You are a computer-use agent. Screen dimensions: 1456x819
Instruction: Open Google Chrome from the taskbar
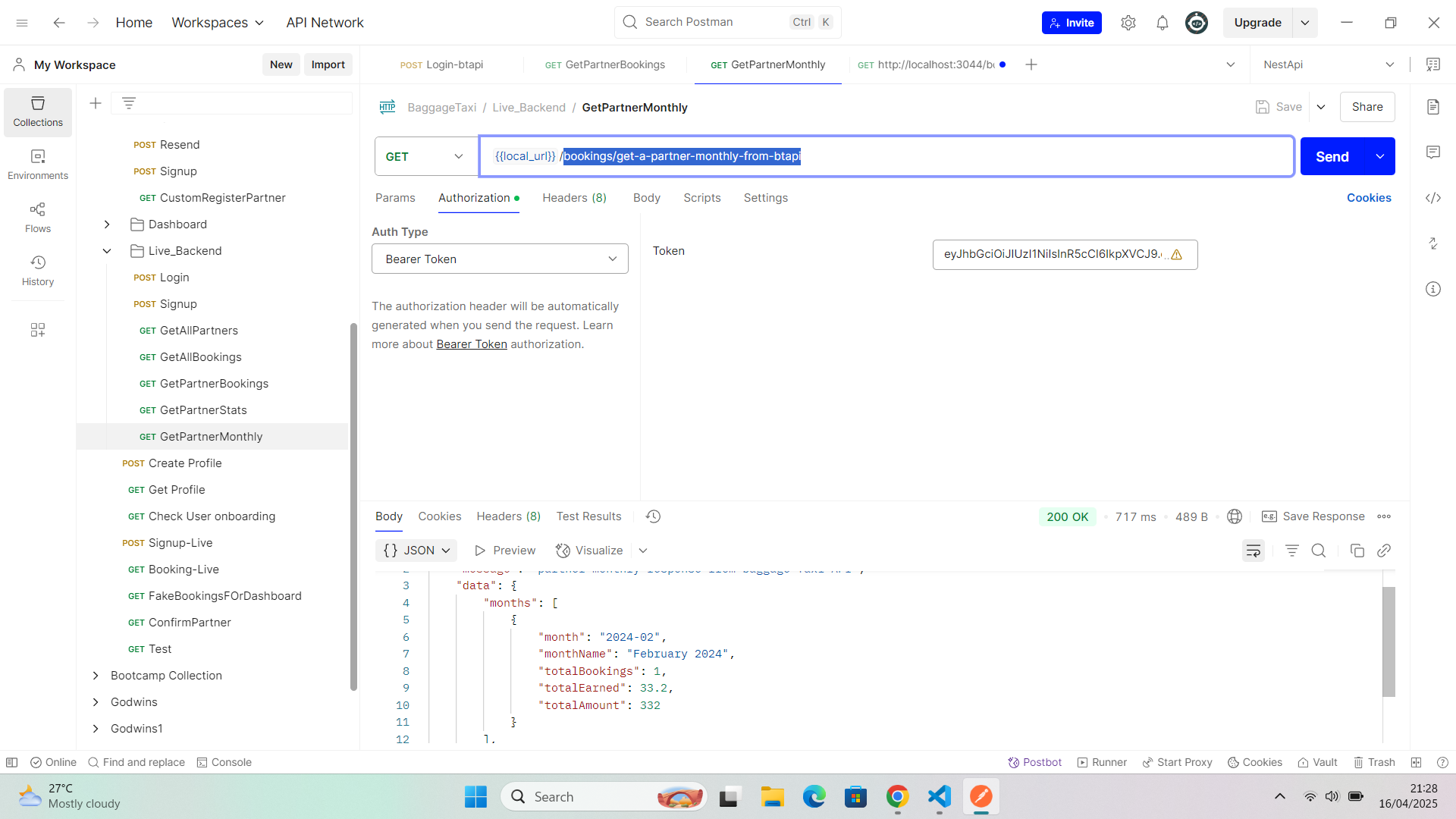897,797
